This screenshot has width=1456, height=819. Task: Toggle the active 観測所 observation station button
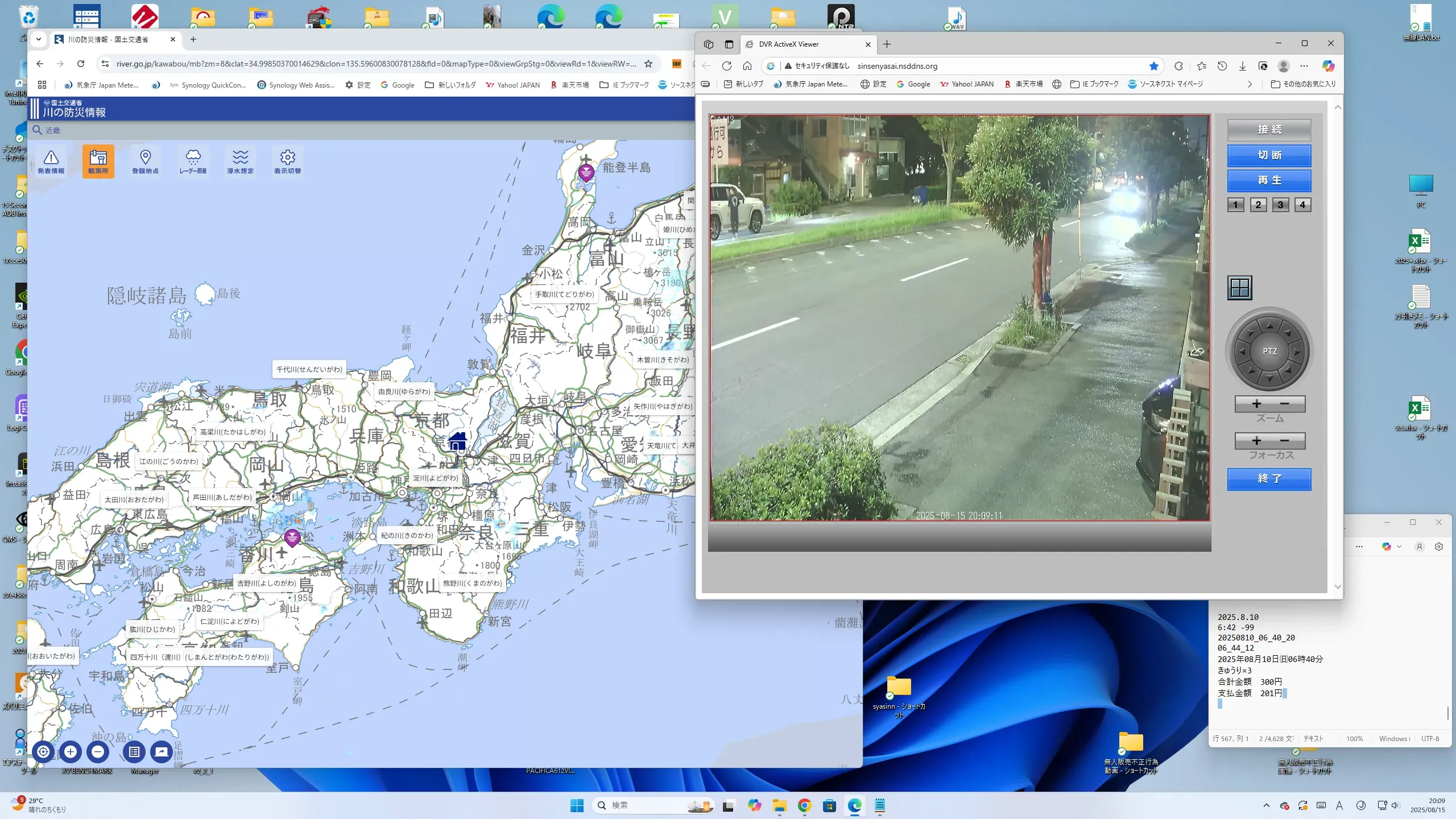point(98,161)
